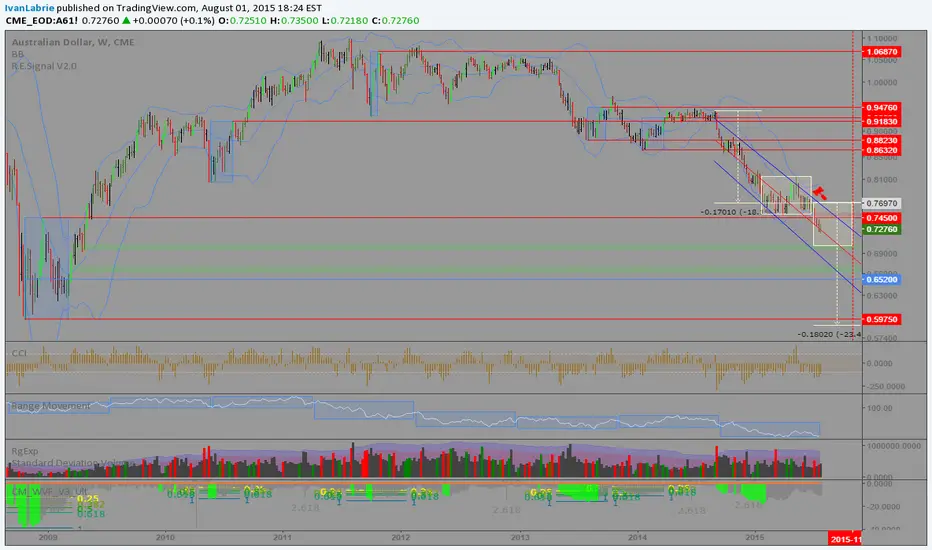Click the 2011 year on time axis
This screenshot has height=550, width=932.
282,538
